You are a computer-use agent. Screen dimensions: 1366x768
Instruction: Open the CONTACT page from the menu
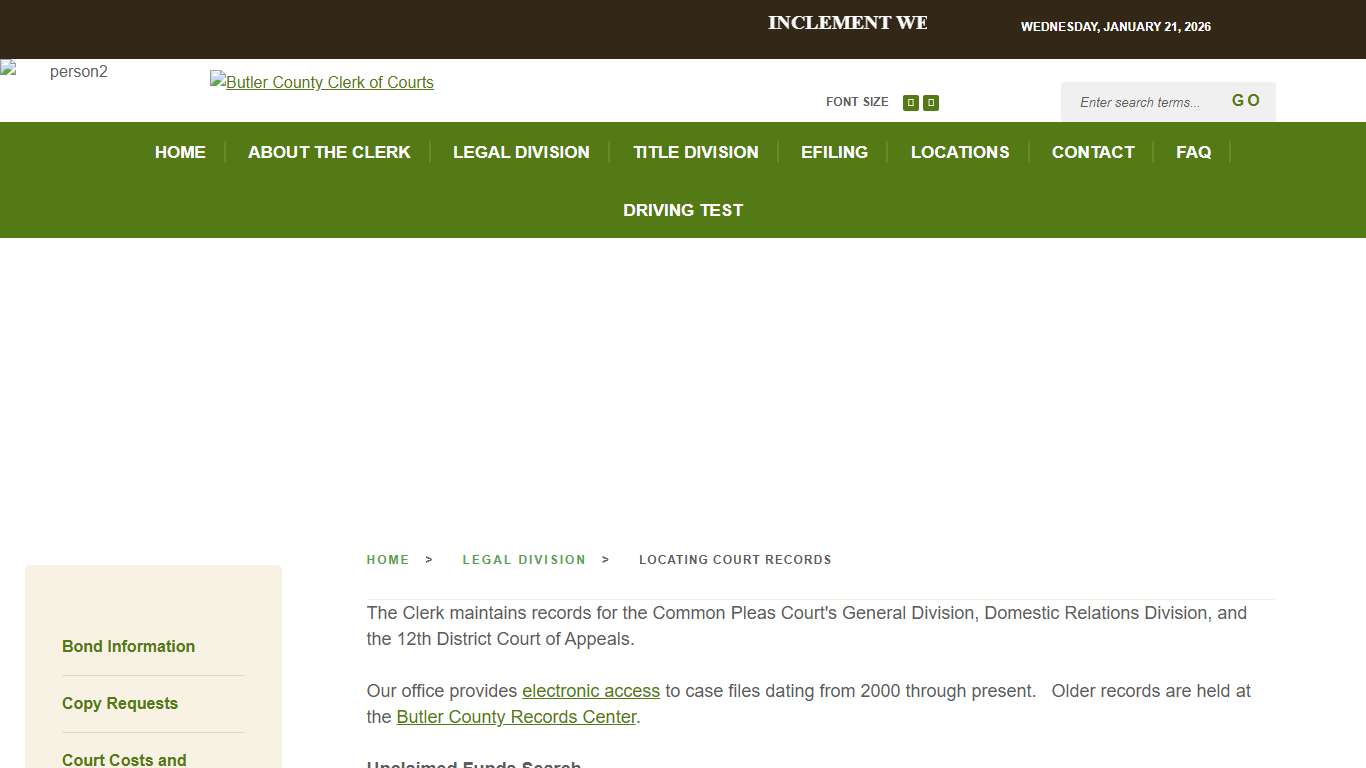pyautogui.click(x=1092, y=152)
